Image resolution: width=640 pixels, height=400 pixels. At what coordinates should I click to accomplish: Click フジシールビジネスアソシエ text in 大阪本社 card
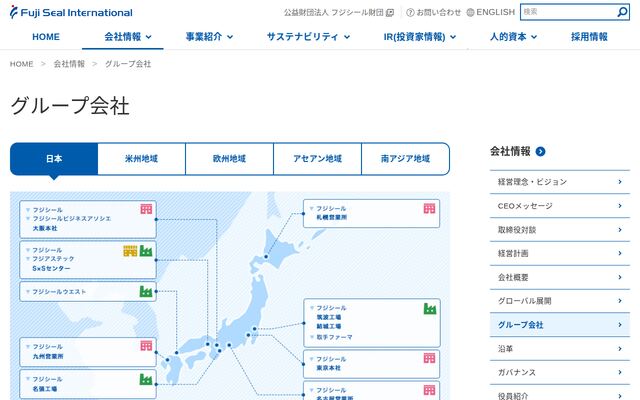click(x=72, y=219)
